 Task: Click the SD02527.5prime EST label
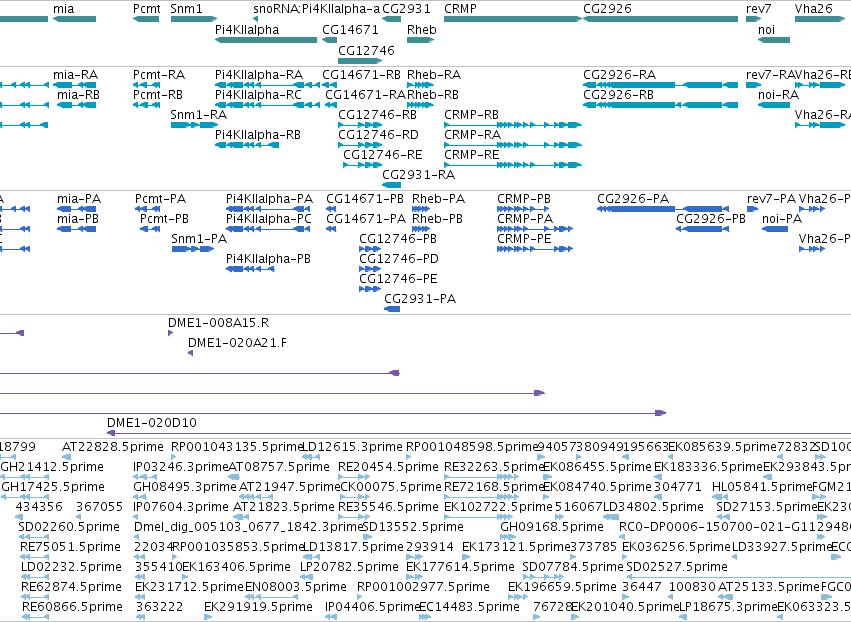pos(677,567)
